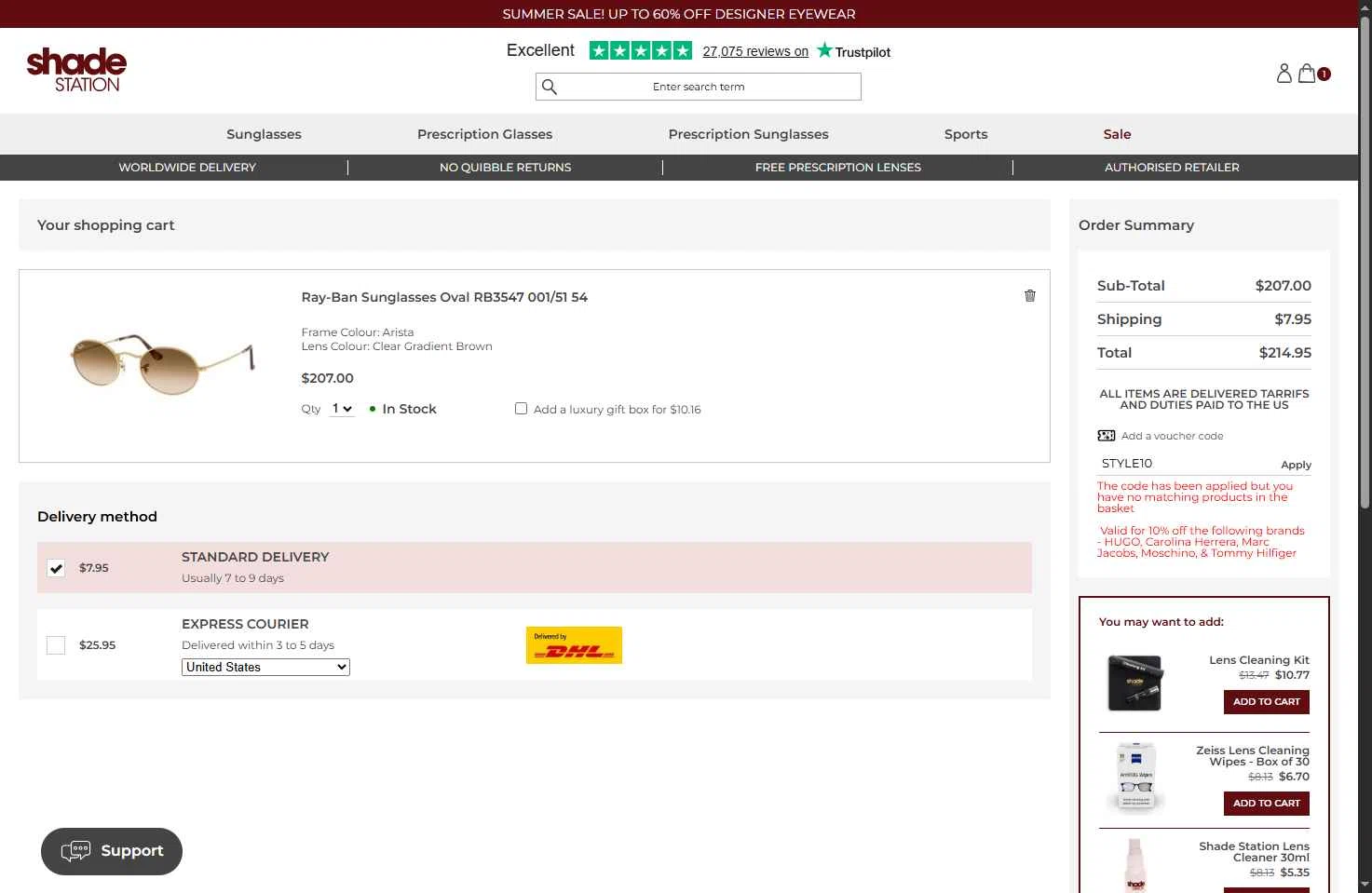
Task: Click the search magnifier icon
Action: tap(550, 87)
